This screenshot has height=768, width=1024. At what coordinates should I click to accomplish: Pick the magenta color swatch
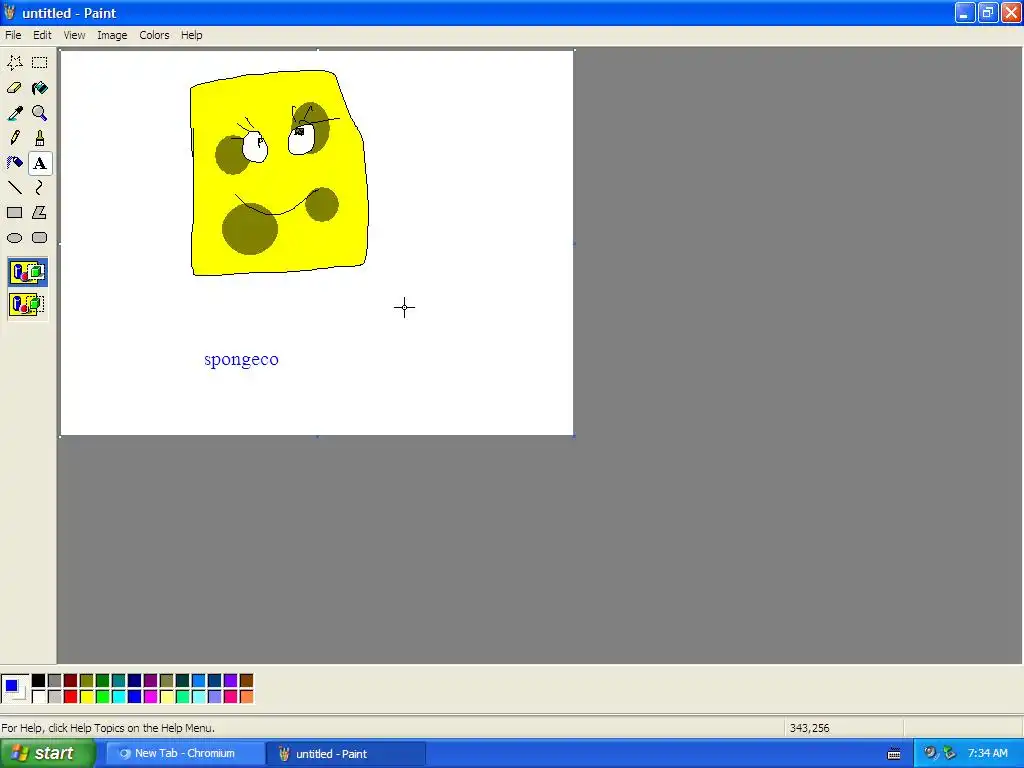(x=151, y=697)
